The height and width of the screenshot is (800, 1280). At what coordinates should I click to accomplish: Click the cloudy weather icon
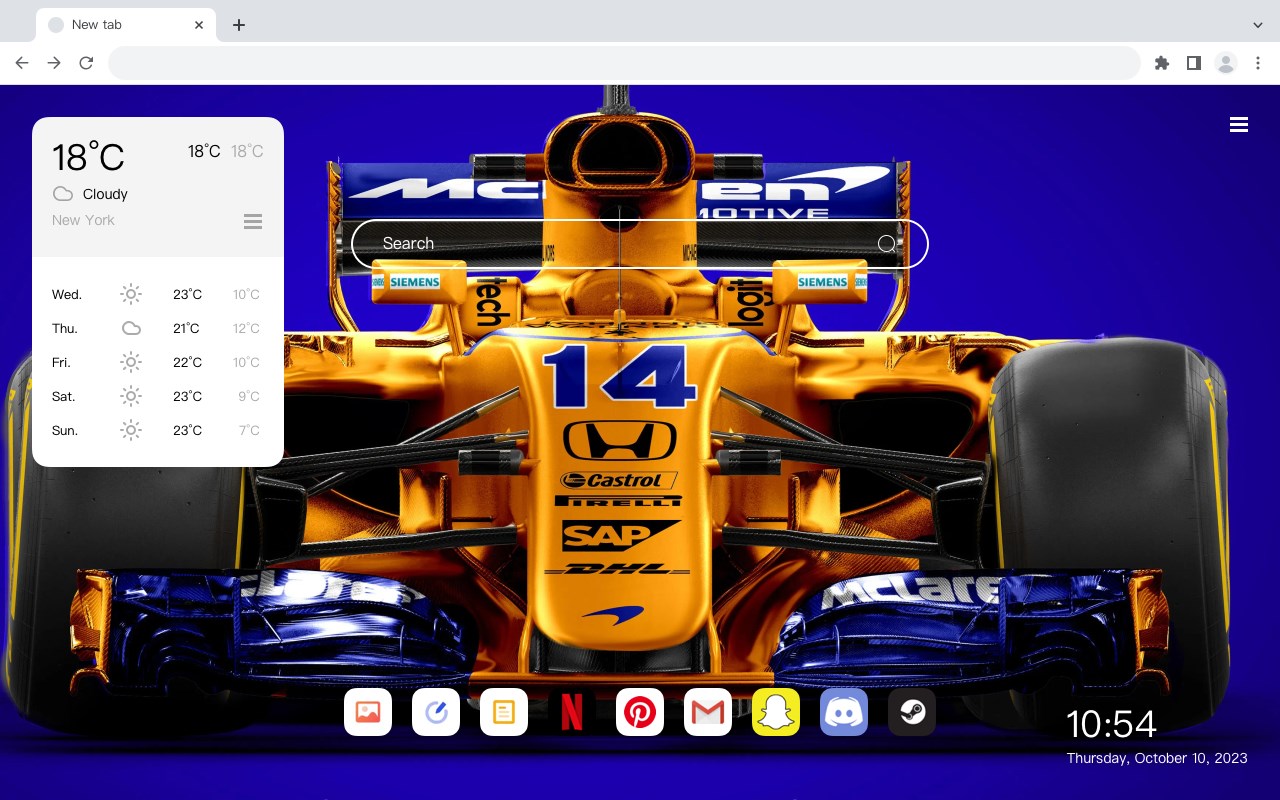coord(63,194)
